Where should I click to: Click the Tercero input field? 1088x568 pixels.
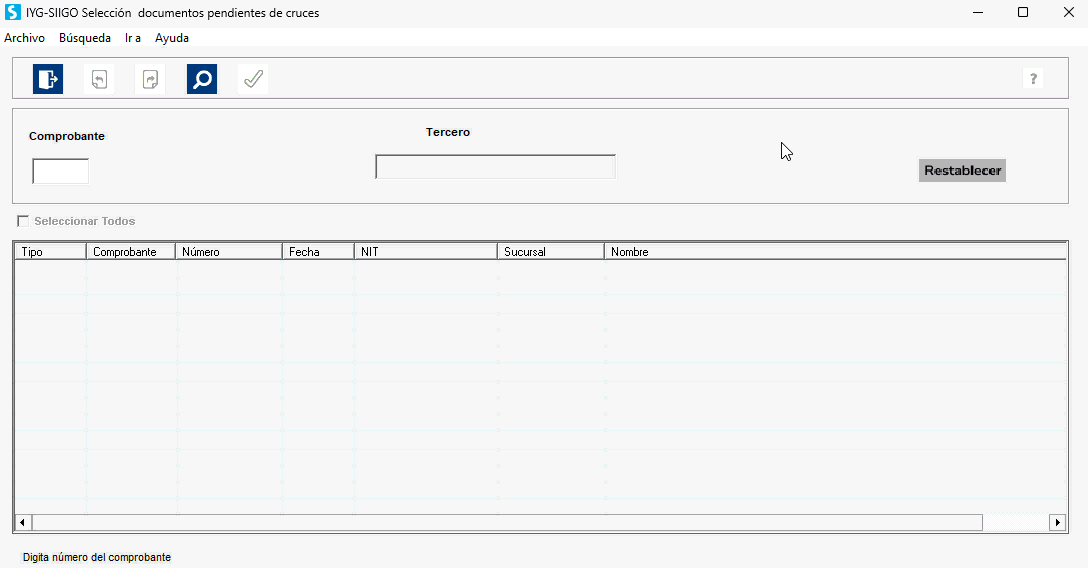[x=495, y=166]
